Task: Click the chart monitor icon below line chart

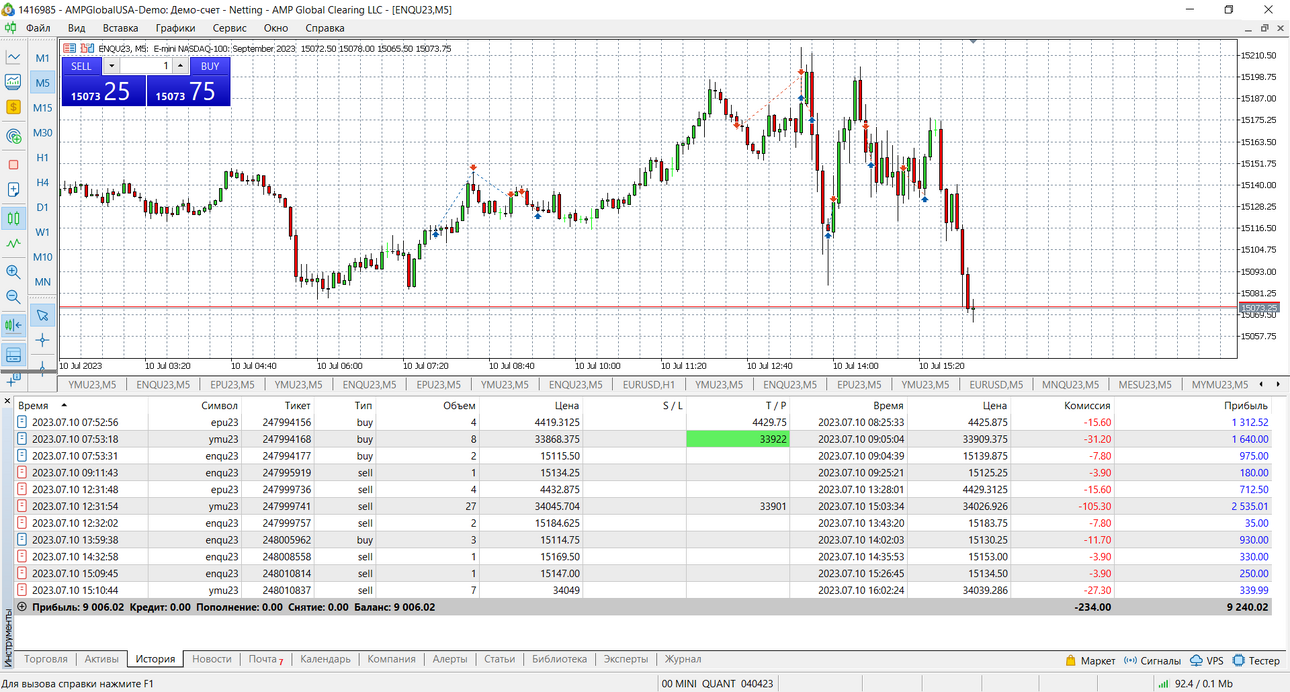Action: click(x=14, y=82)
